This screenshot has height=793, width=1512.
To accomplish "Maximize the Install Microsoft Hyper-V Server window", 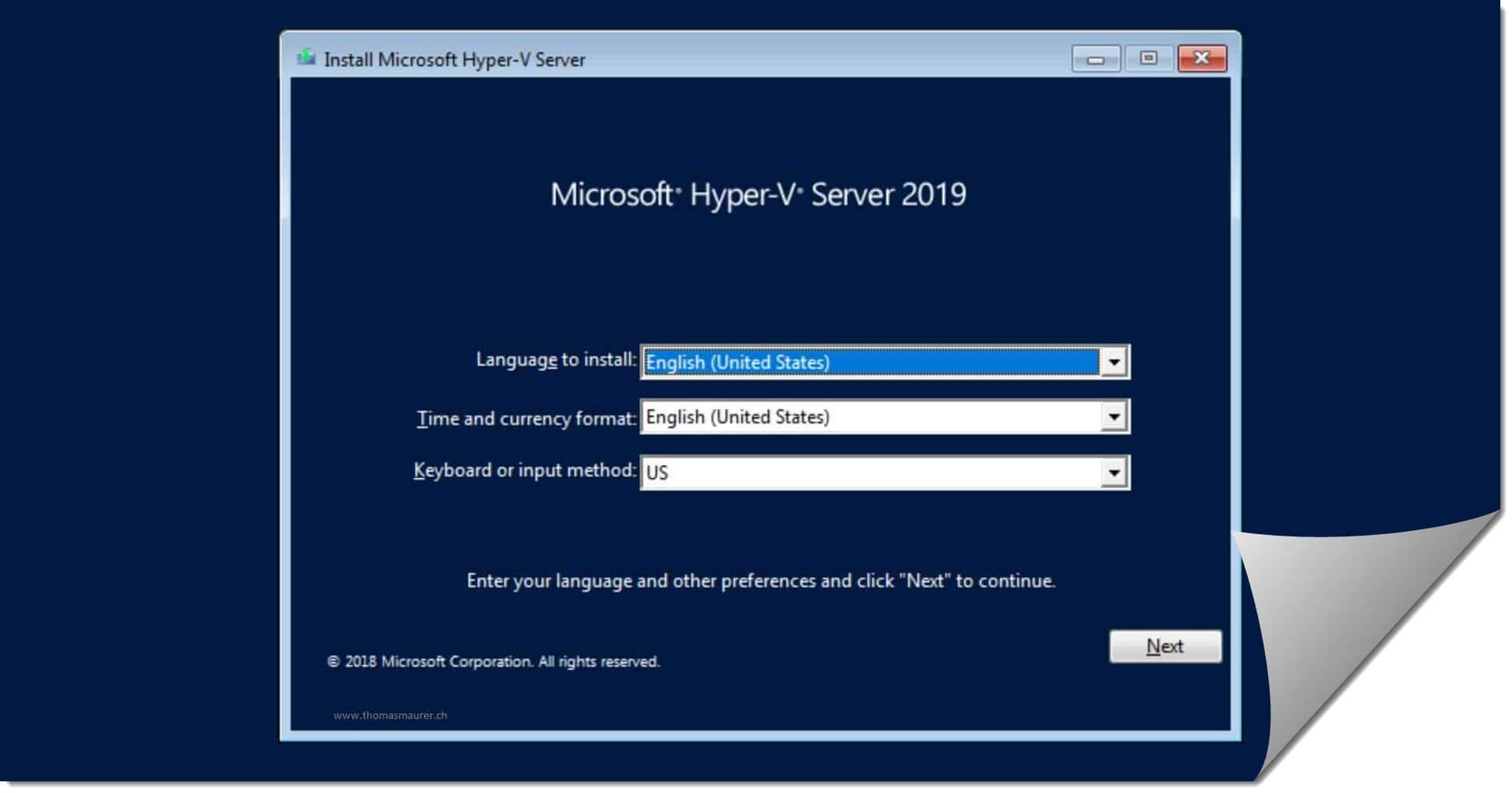I will pyautogui.click(x=1148, y=58).
